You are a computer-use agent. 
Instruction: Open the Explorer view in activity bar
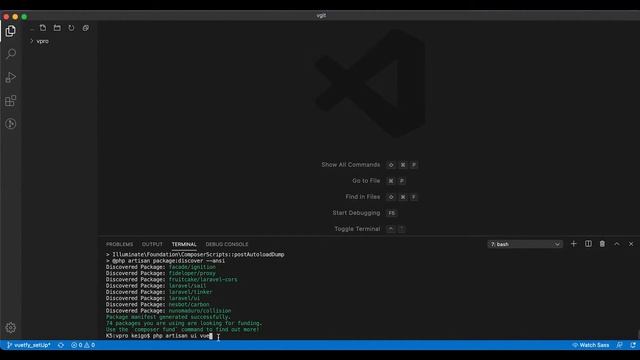point(11,31)
